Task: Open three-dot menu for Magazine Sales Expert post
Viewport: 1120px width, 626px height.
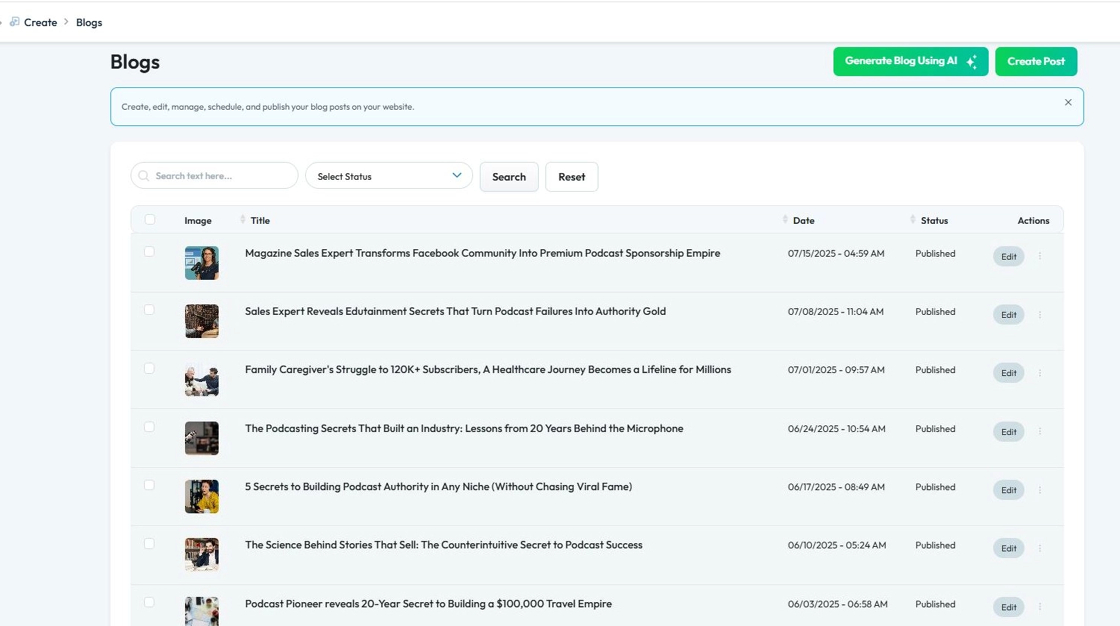Action: pyautogui.click(x=1039, y=256)
